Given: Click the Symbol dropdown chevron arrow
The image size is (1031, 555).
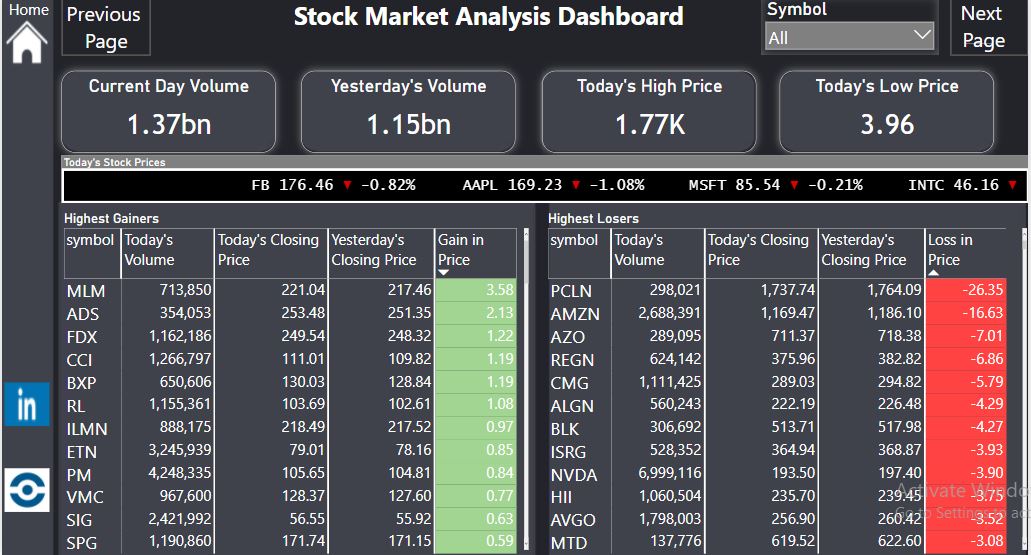Looking at the screenshot, I should pos(923,35).
